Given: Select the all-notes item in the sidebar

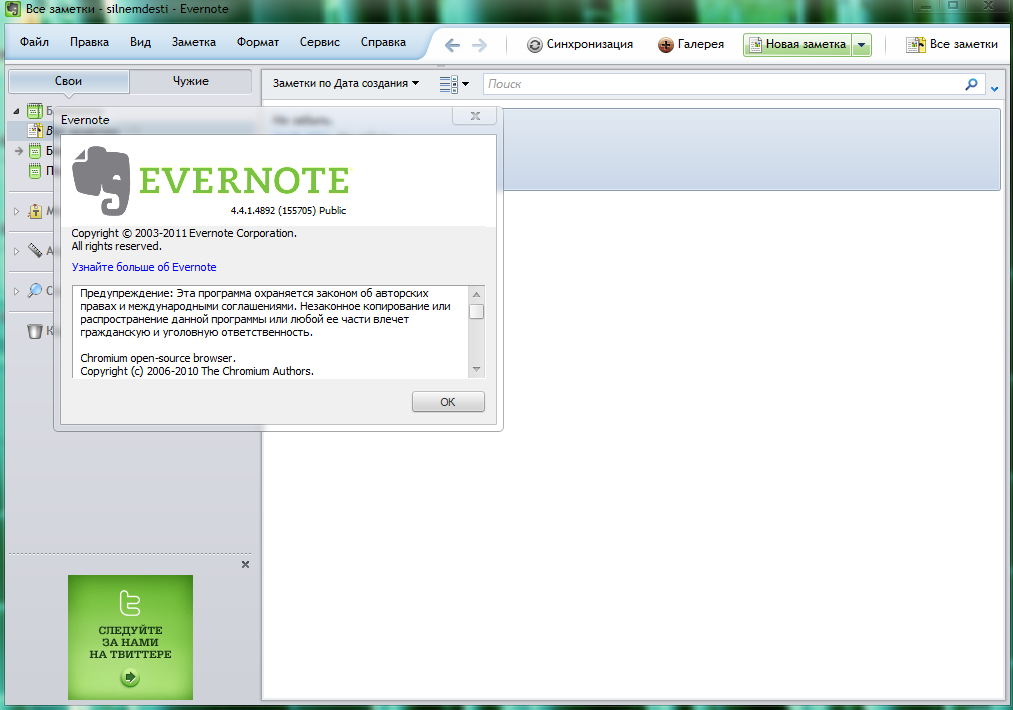Looking at the screenshot, I should 34,130.
